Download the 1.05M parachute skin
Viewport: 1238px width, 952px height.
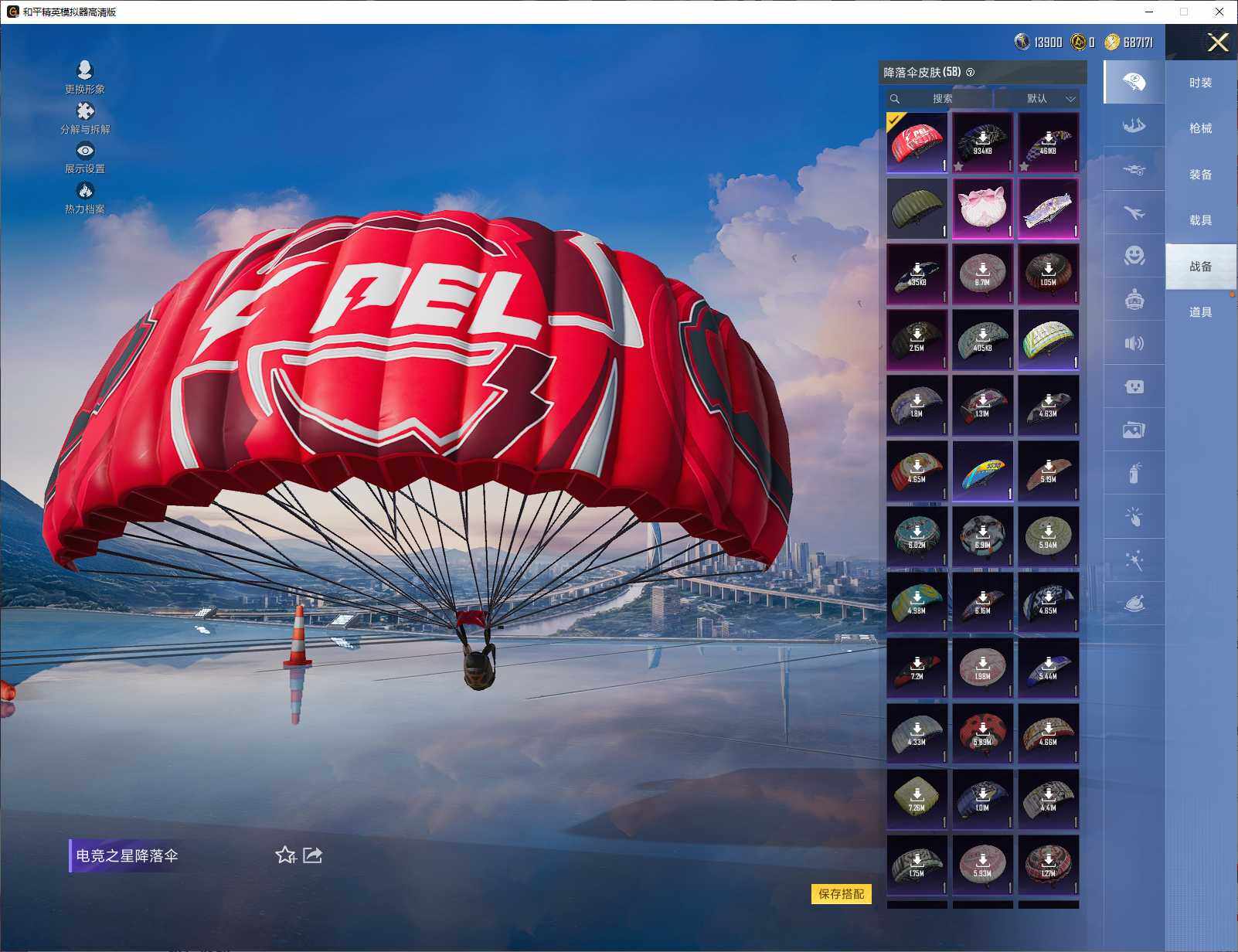point(1049,274)
